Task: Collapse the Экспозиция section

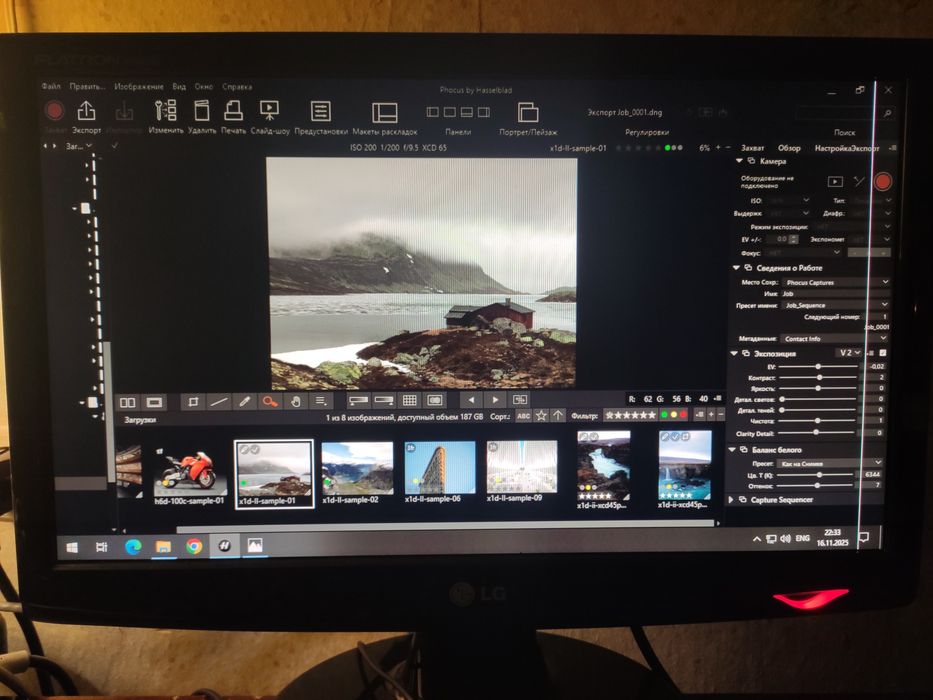Action: [x=734, y=353]
